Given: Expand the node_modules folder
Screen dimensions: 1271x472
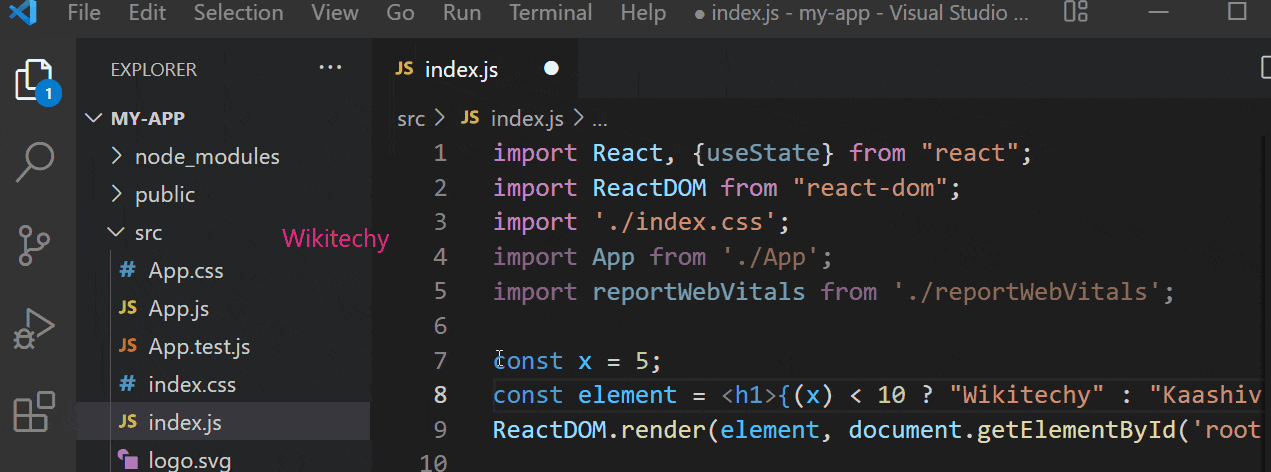Looking at the screenshot, I should click(206, 157).
